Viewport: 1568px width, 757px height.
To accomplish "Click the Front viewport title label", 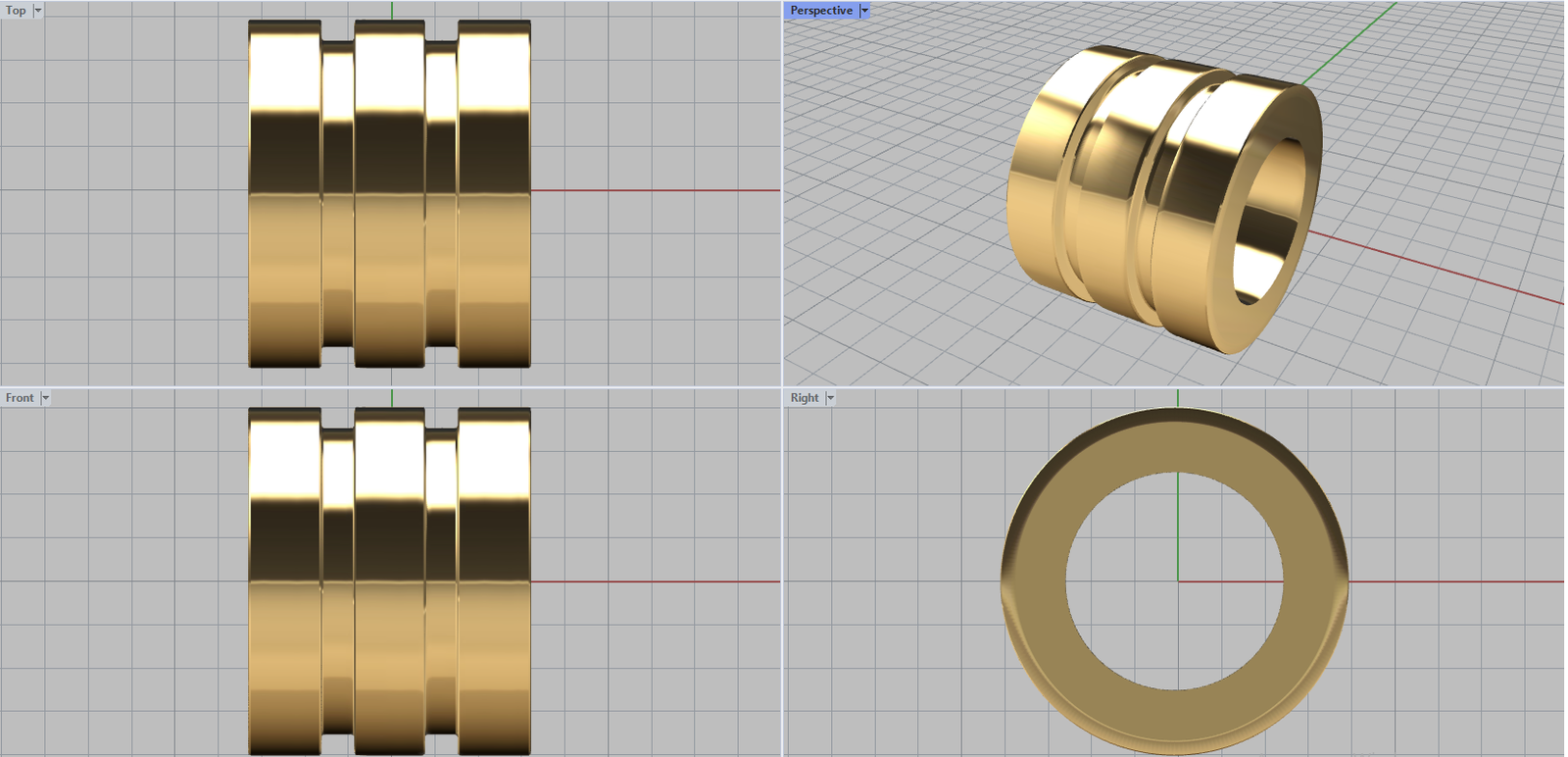I will tap(20, 398).
